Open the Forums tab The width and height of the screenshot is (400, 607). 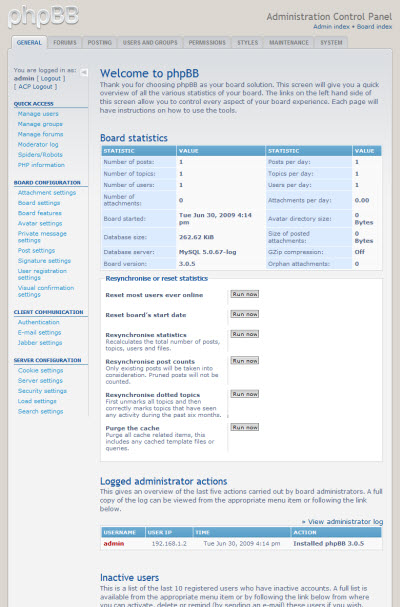(x=65, y=43)
